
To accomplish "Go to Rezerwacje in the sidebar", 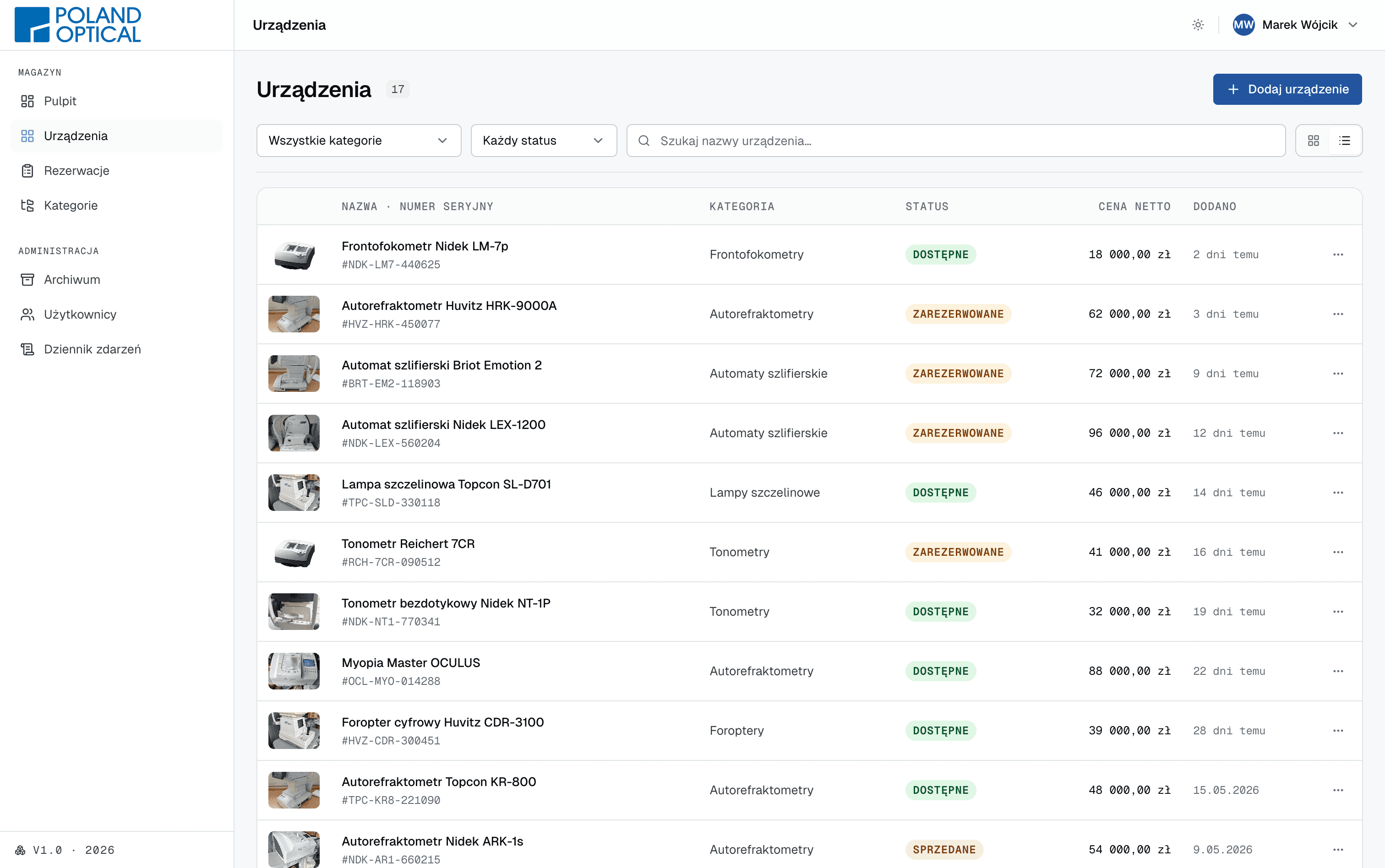I will coord(117,170).
